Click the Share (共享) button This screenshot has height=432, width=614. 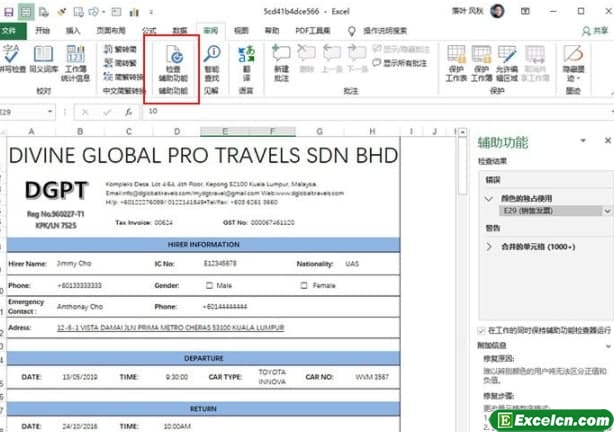[x=594, y=31]
